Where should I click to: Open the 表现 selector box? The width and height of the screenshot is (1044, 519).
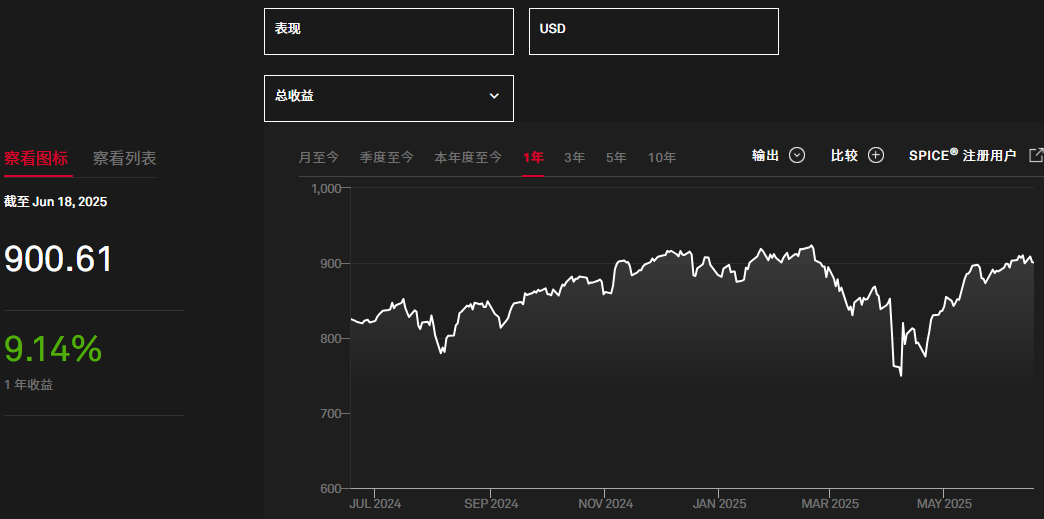[389, 31]
